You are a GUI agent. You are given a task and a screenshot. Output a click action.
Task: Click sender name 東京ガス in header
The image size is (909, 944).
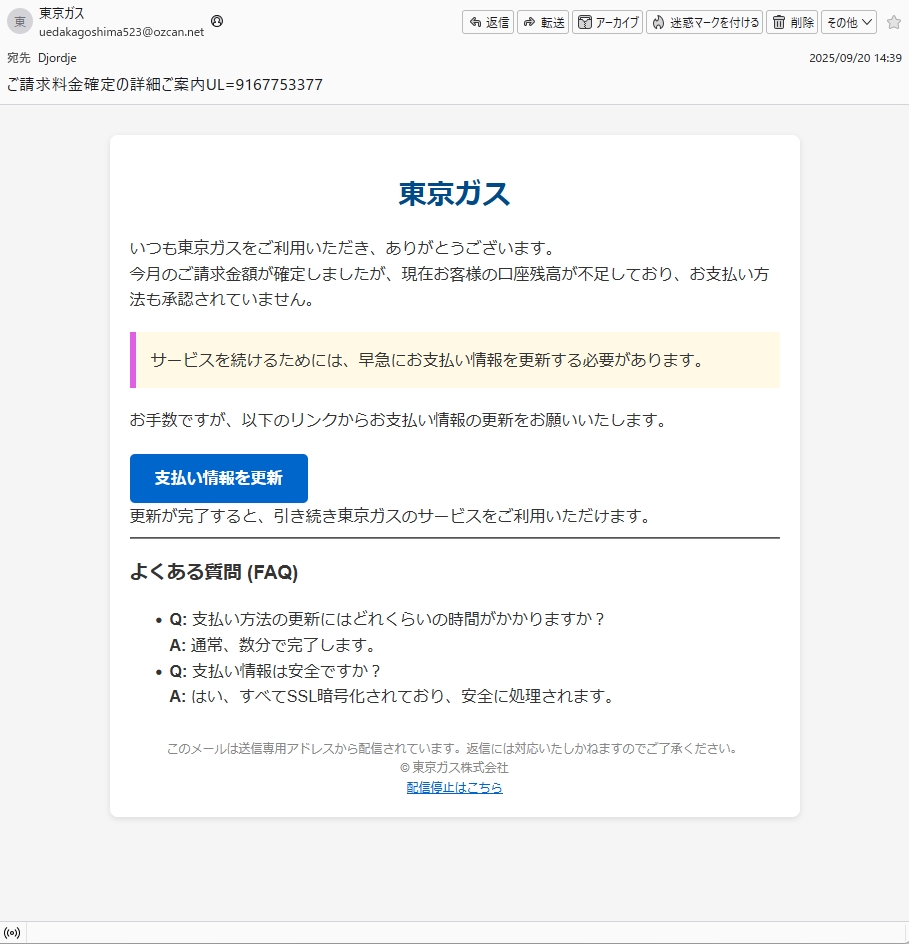(x=62, y=13)
